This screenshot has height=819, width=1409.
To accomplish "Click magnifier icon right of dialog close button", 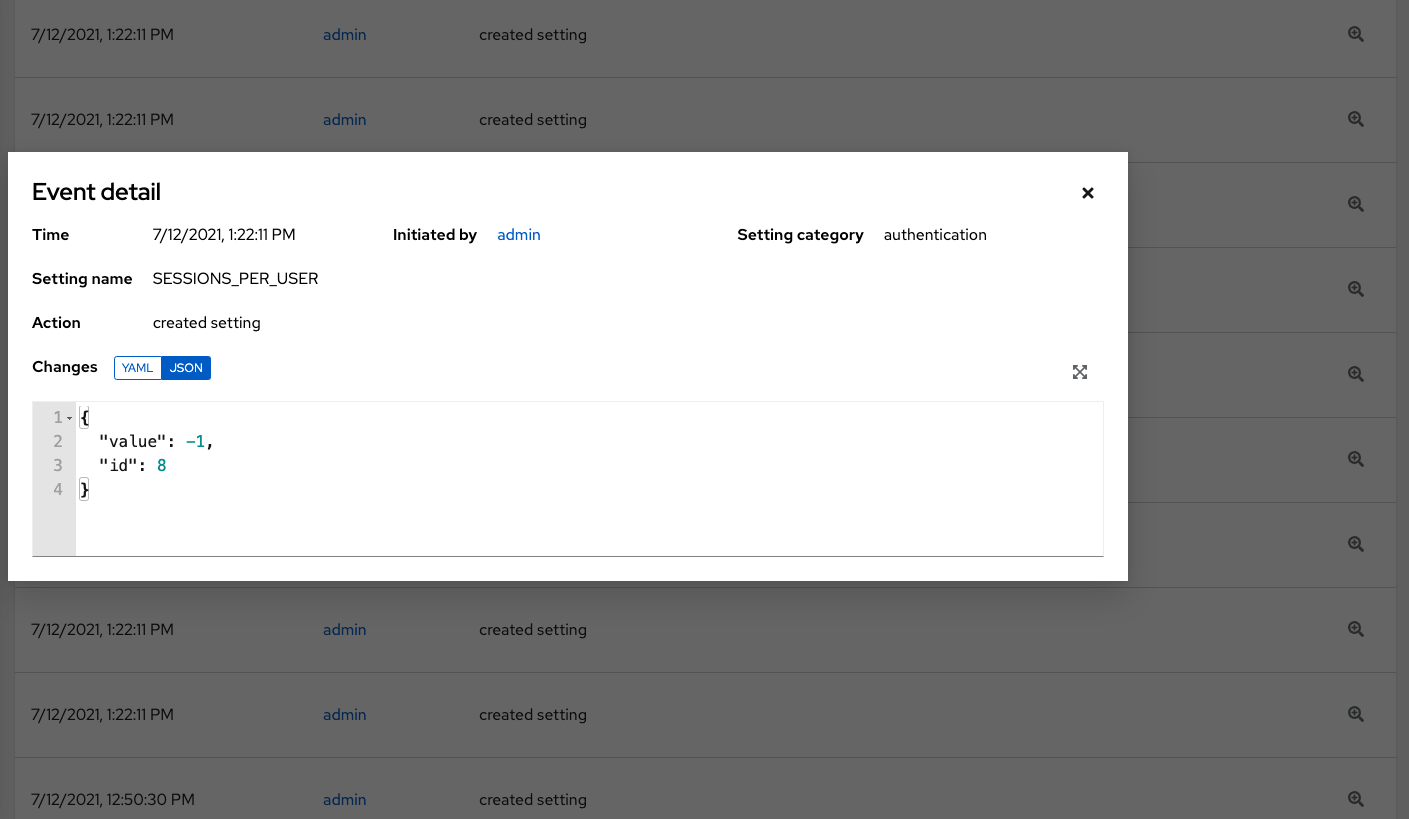I will 1356,204.
